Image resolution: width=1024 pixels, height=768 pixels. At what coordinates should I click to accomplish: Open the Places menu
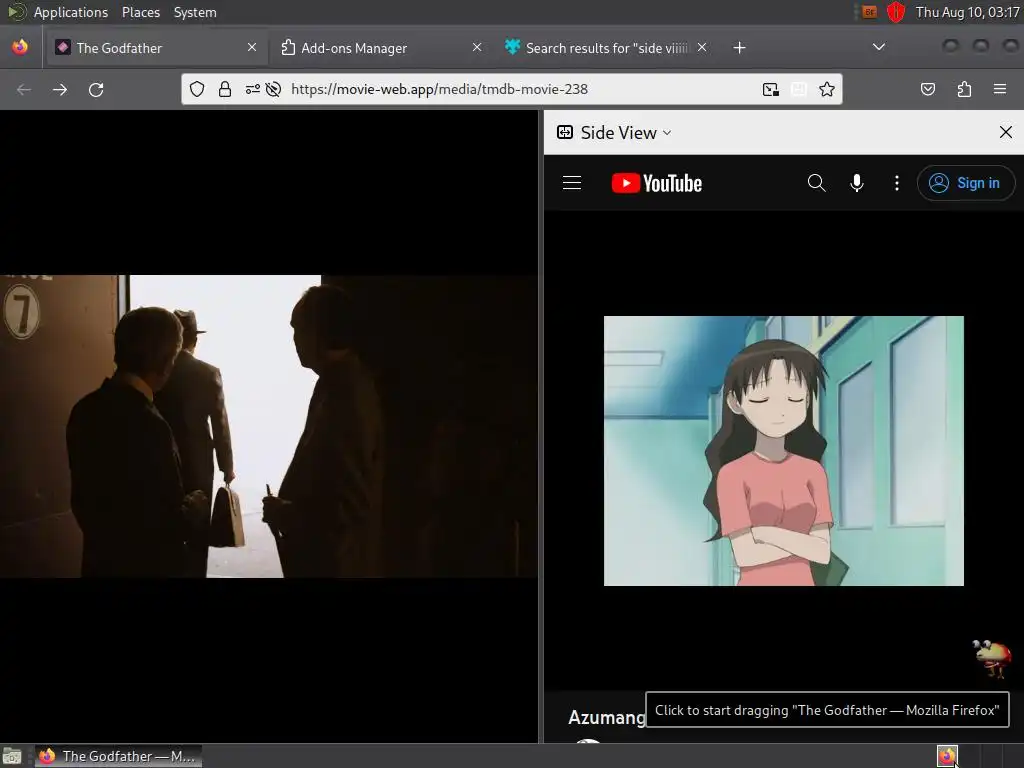click(x=141, y=12)
